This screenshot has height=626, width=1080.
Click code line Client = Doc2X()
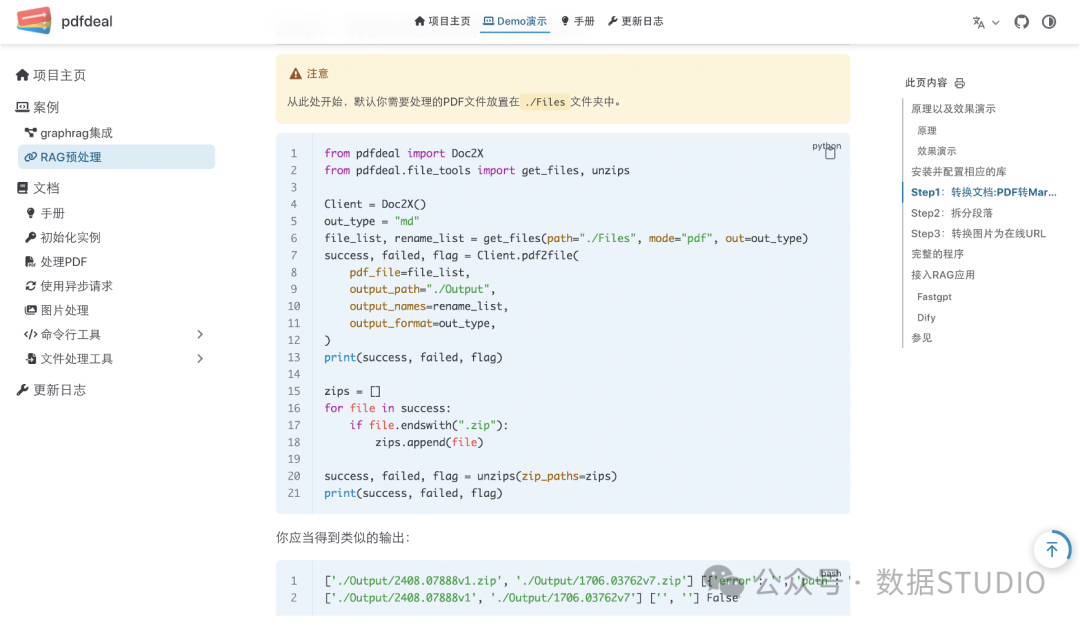pyautogui.click(x=375, y=204)
